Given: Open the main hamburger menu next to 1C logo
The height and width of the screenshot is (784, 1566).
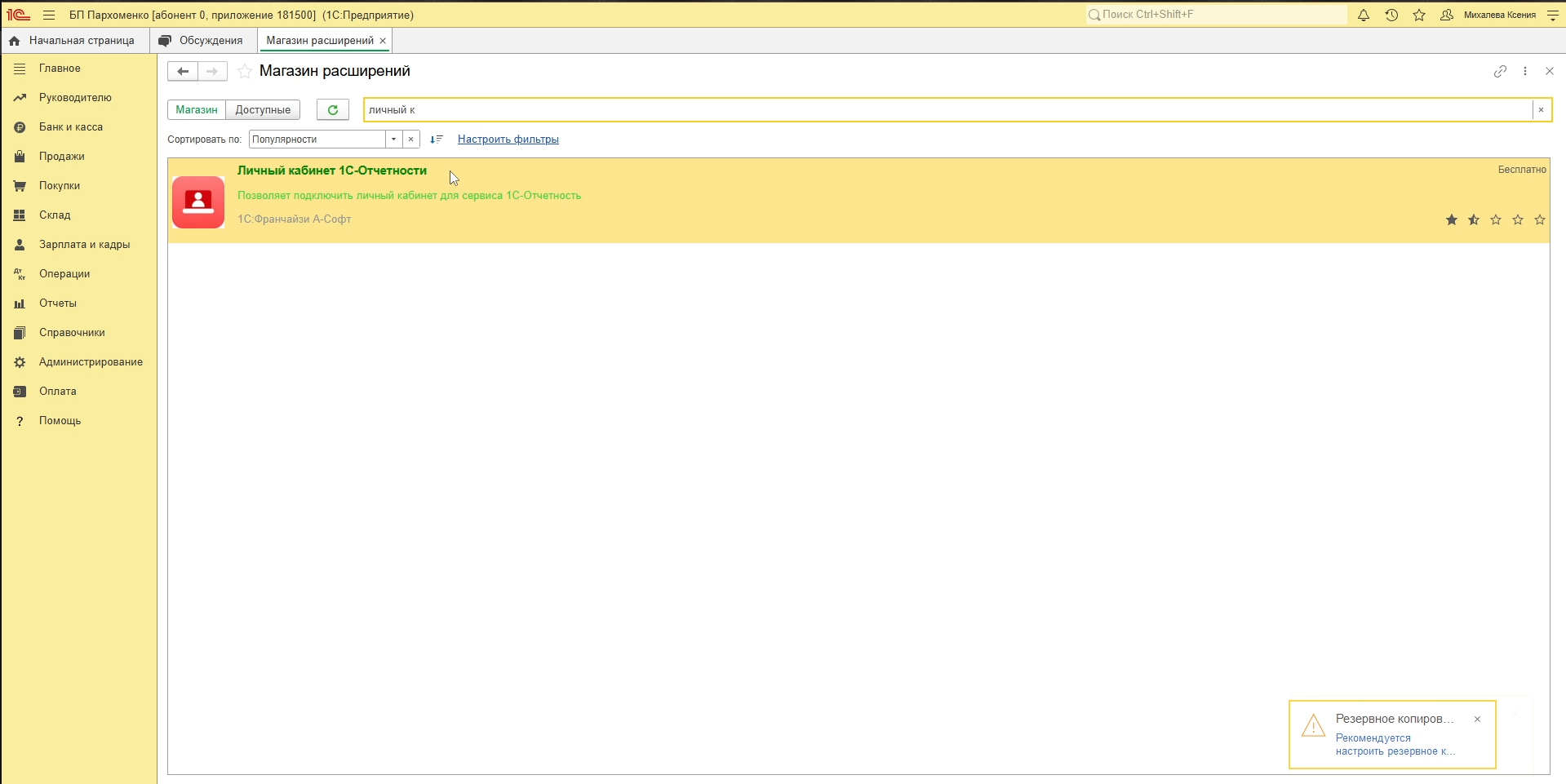Looking at the screenshot, I should (x=49, y=15).
